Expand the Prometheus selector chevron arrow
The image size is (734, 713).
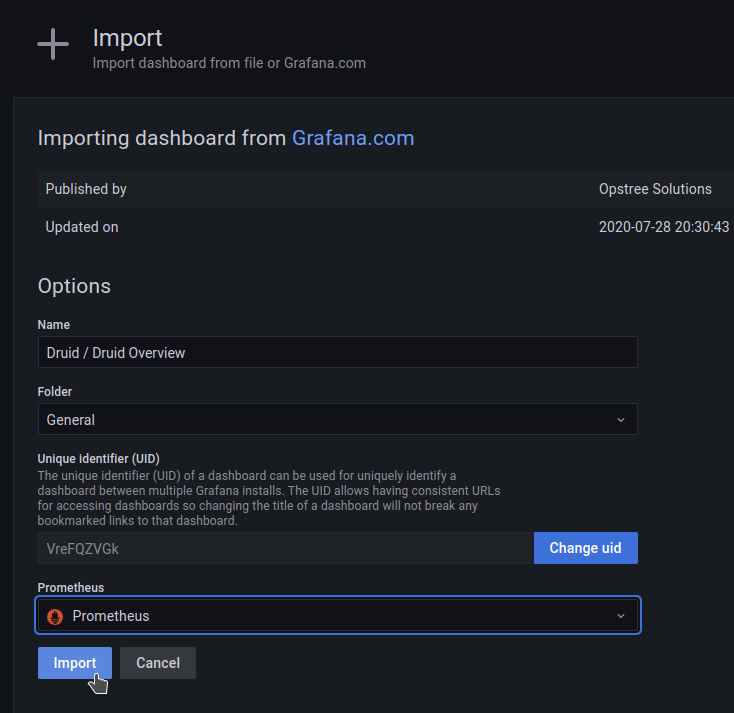pos(621,616)
